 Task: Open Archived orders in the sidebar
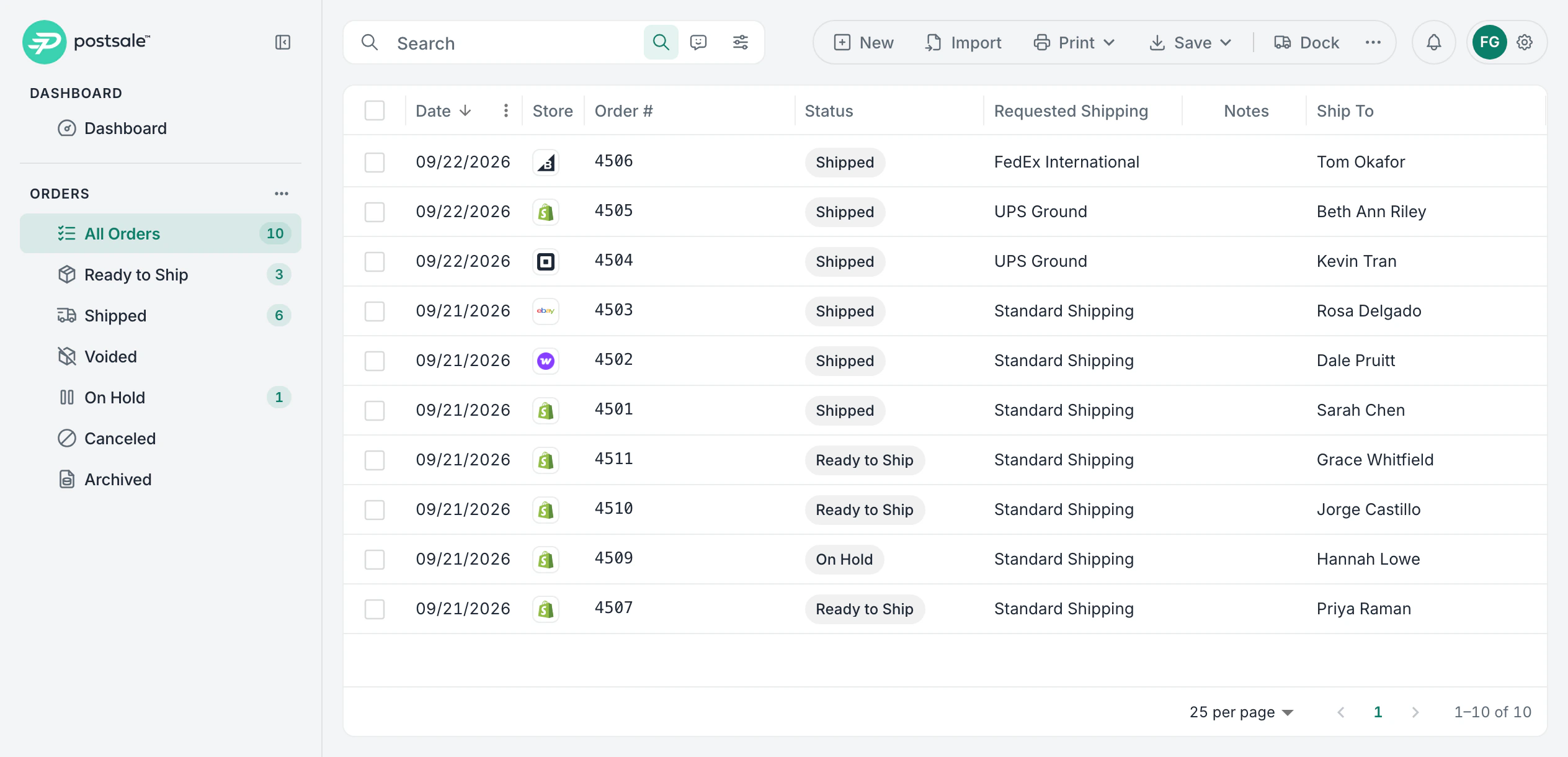[161, 479]
